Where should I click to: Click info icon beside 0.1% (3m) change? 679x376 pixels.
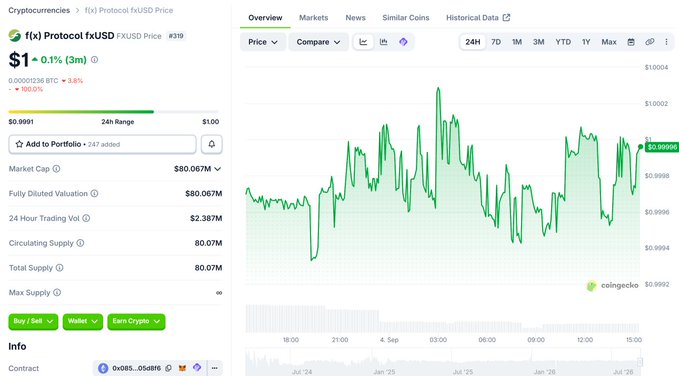pos(94,60)
